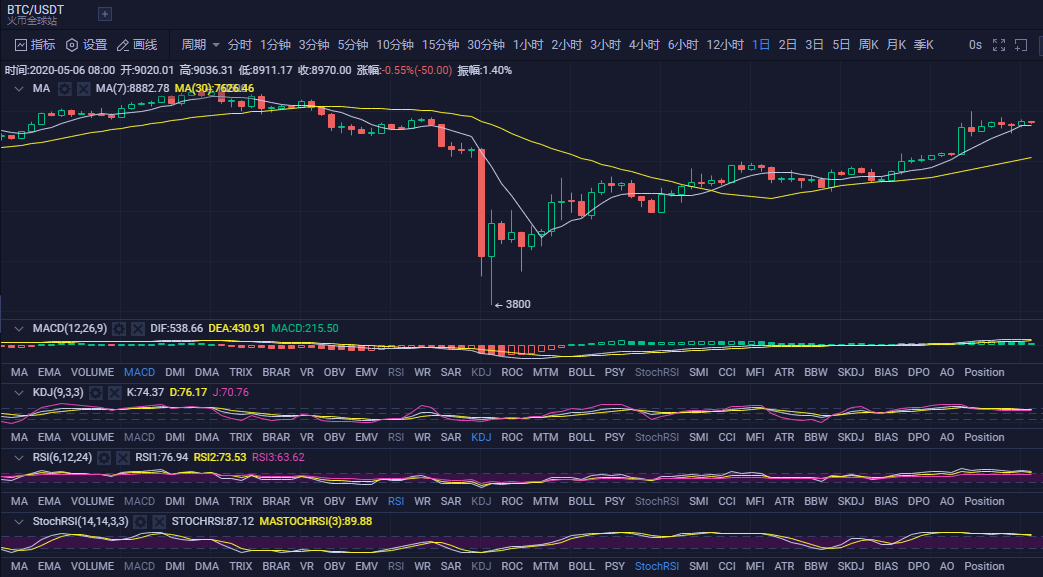Select the 3日 timeframe
This screenshot has height=577, width=1043.
pyautogui.click(x=814, y=45)
